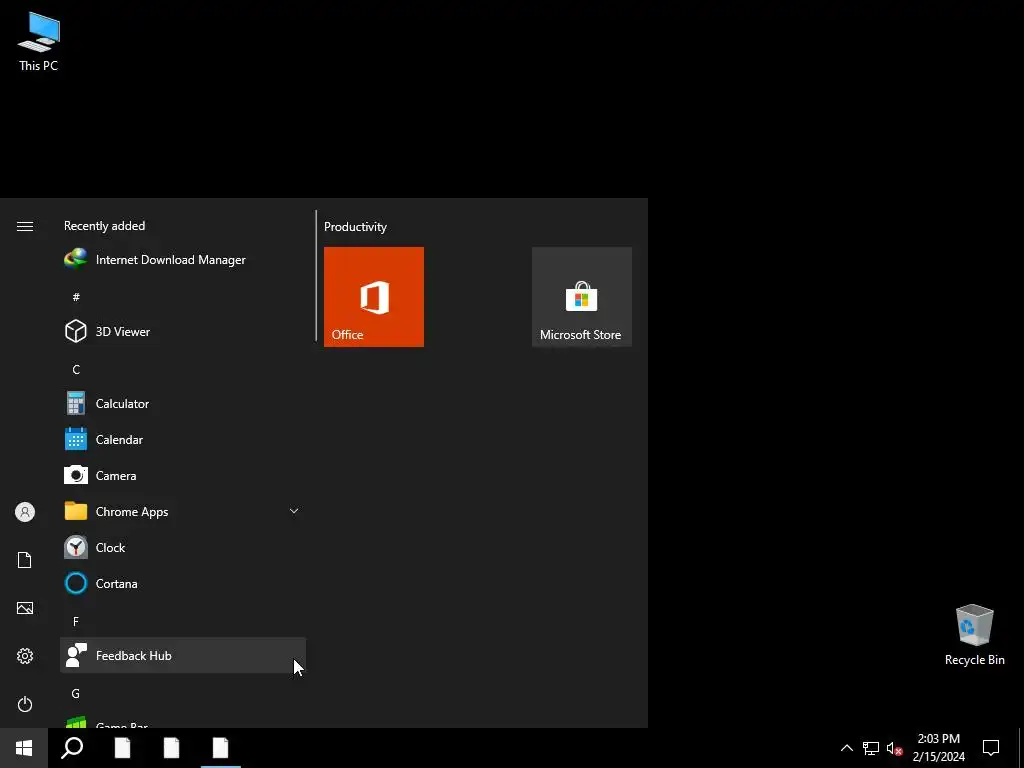
Task: Launch Cortana from the app list
Action: (183, 583)
